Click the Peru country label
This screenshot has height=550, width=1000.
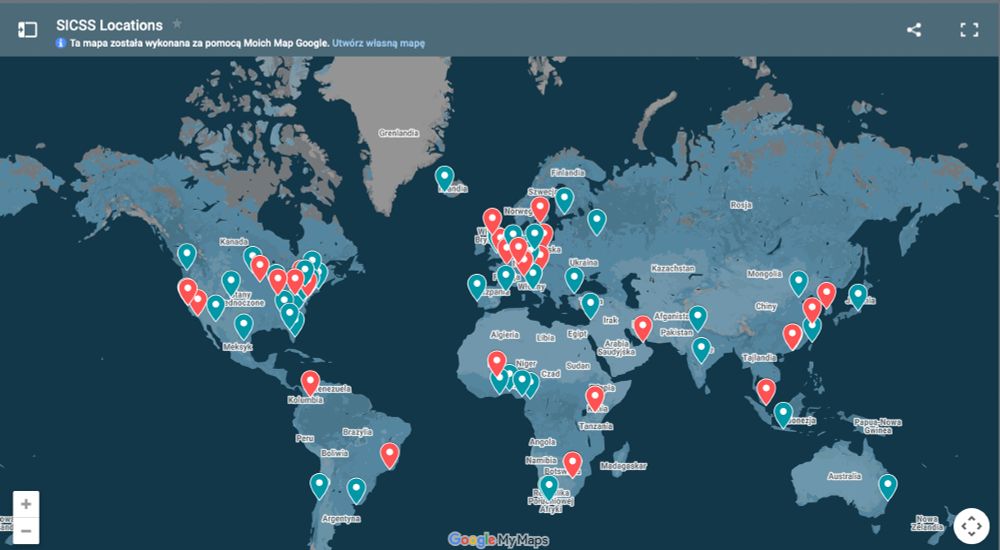click(x=305, y=438)
